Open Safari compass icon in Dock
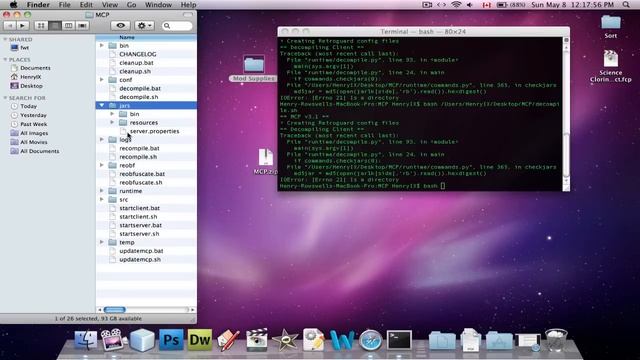The image size is (640, 360). pyautogui.click(x=371, y=340)
